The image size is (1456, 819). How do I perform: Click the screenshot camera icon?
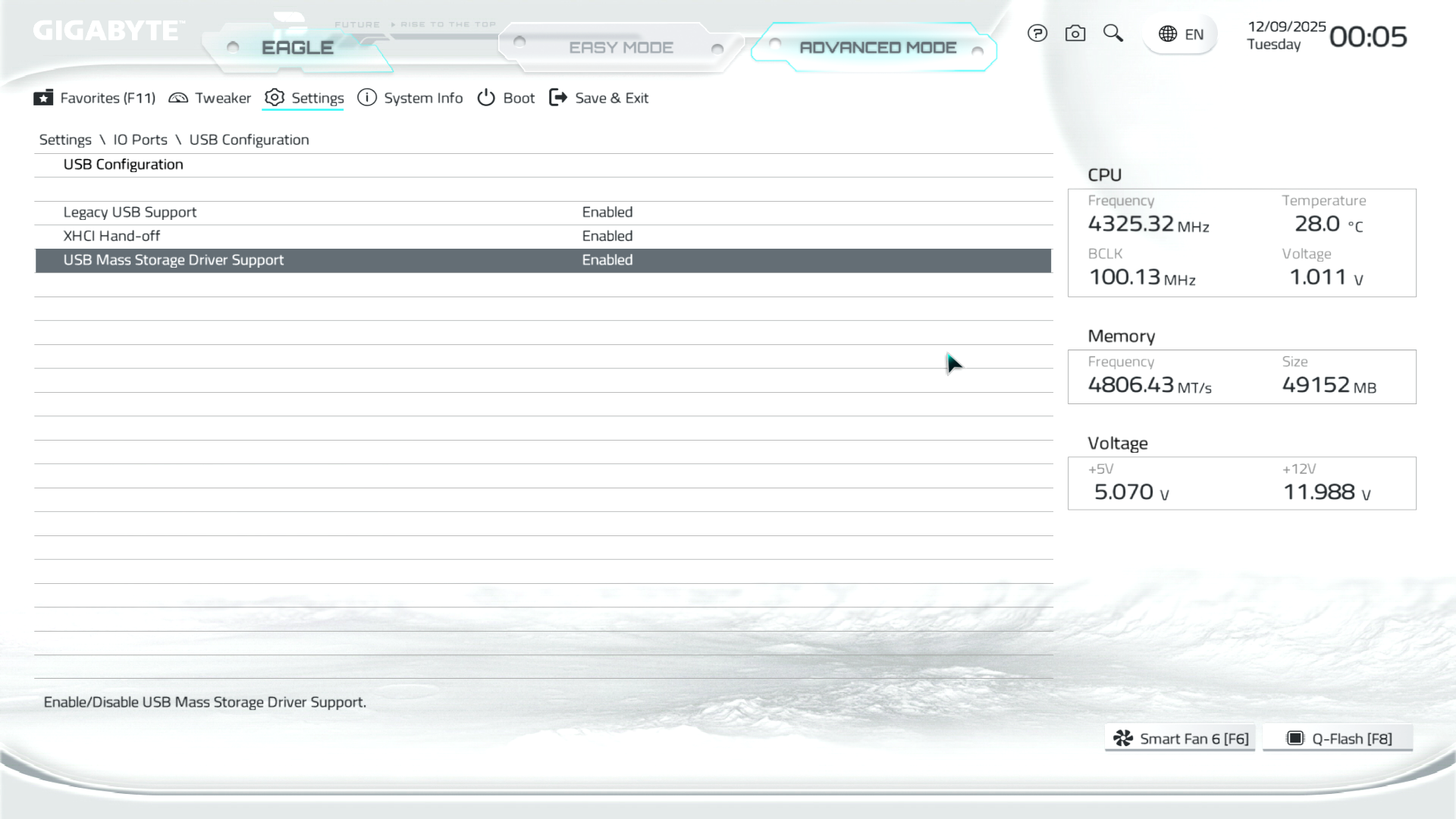click(1075, 33)
